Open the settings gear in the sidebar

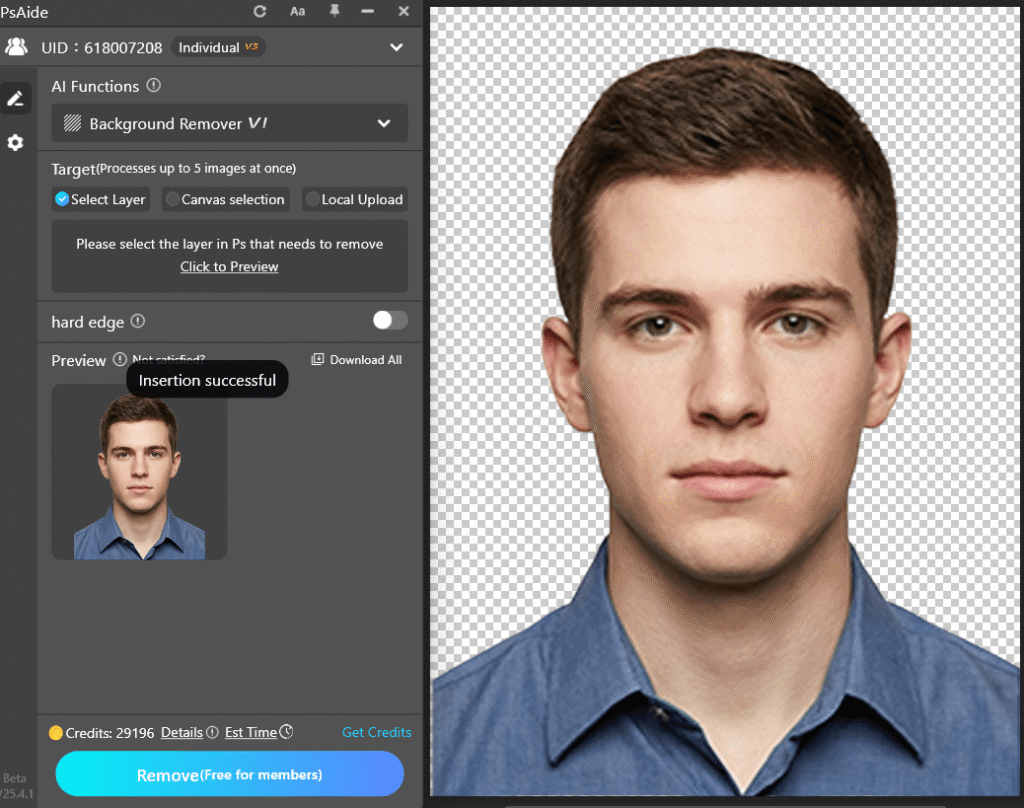point(15,142)
